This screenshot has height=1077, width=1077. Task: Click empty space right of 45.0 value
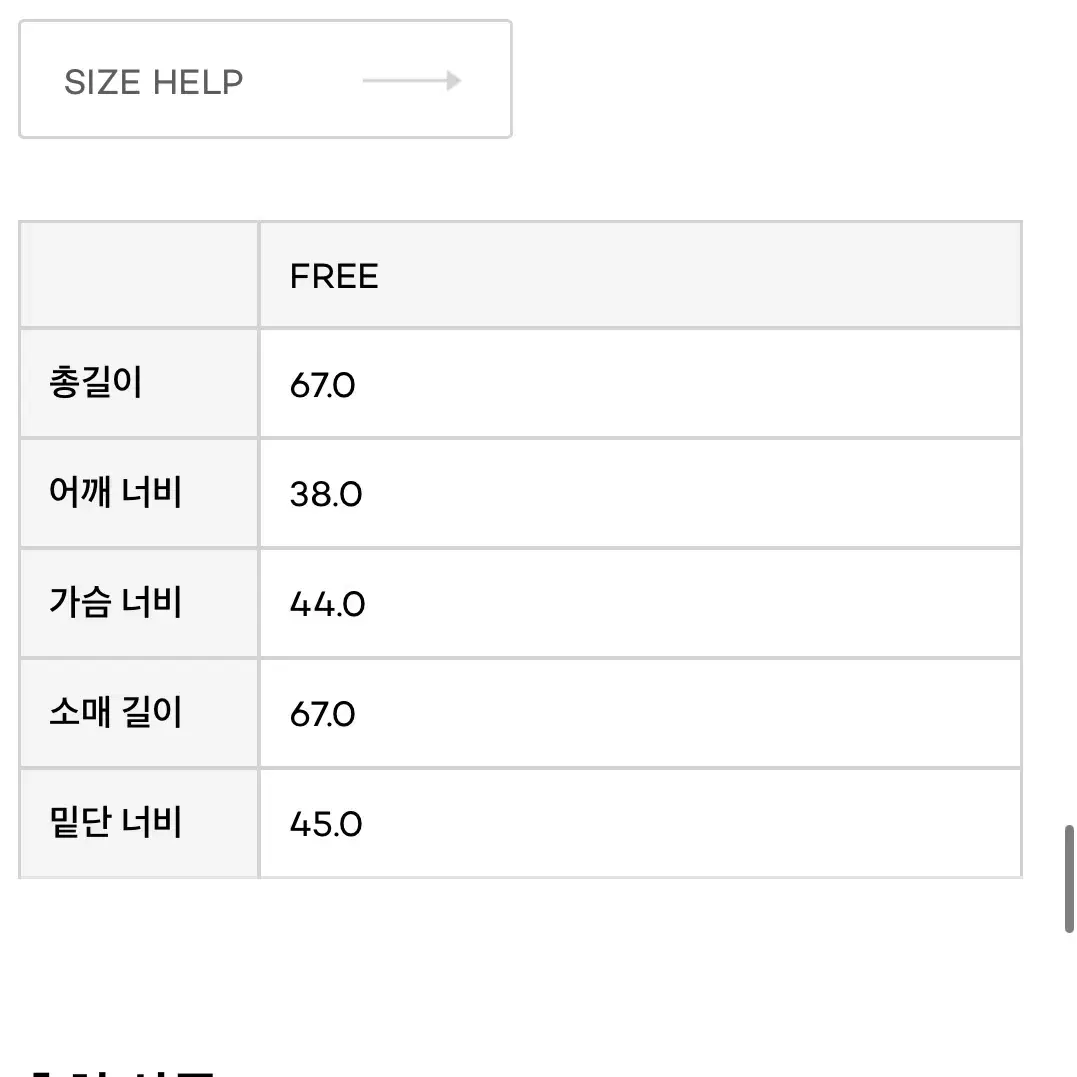coord(690,824)
